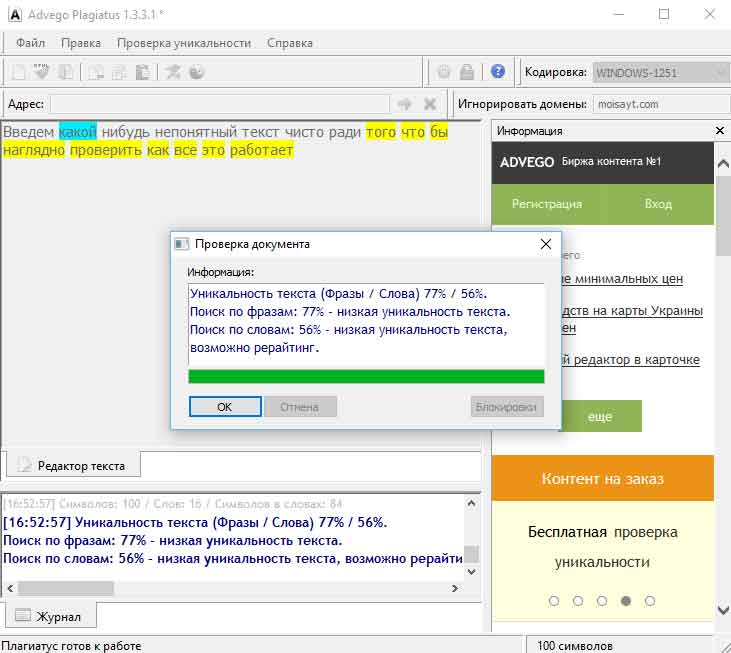731x653 pixels.
Task: Close the Проверка документа dialog
Action: [545, 244]
